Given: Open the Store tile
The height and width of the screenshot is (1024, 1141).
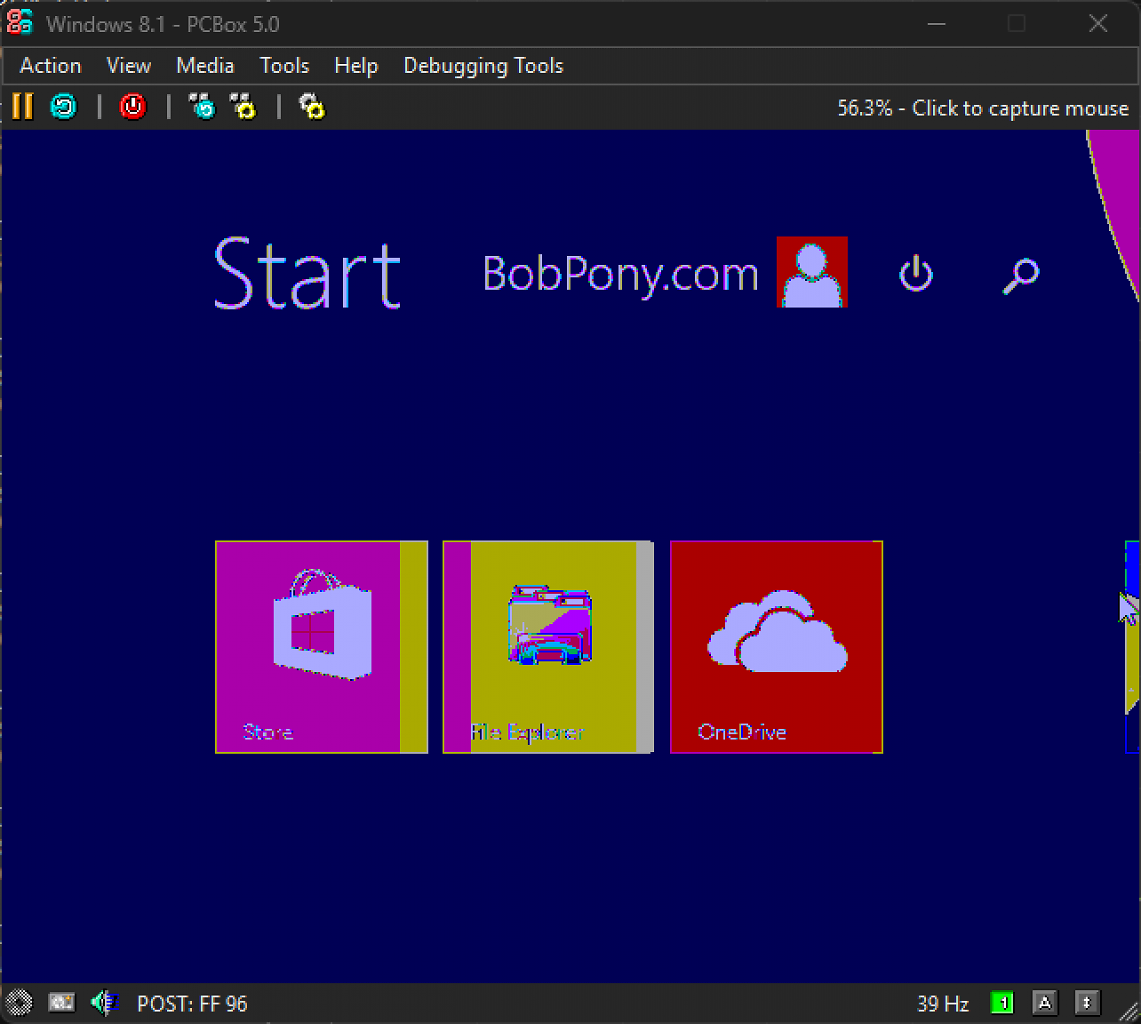Looking at the screenshot, I should point(322,647).
